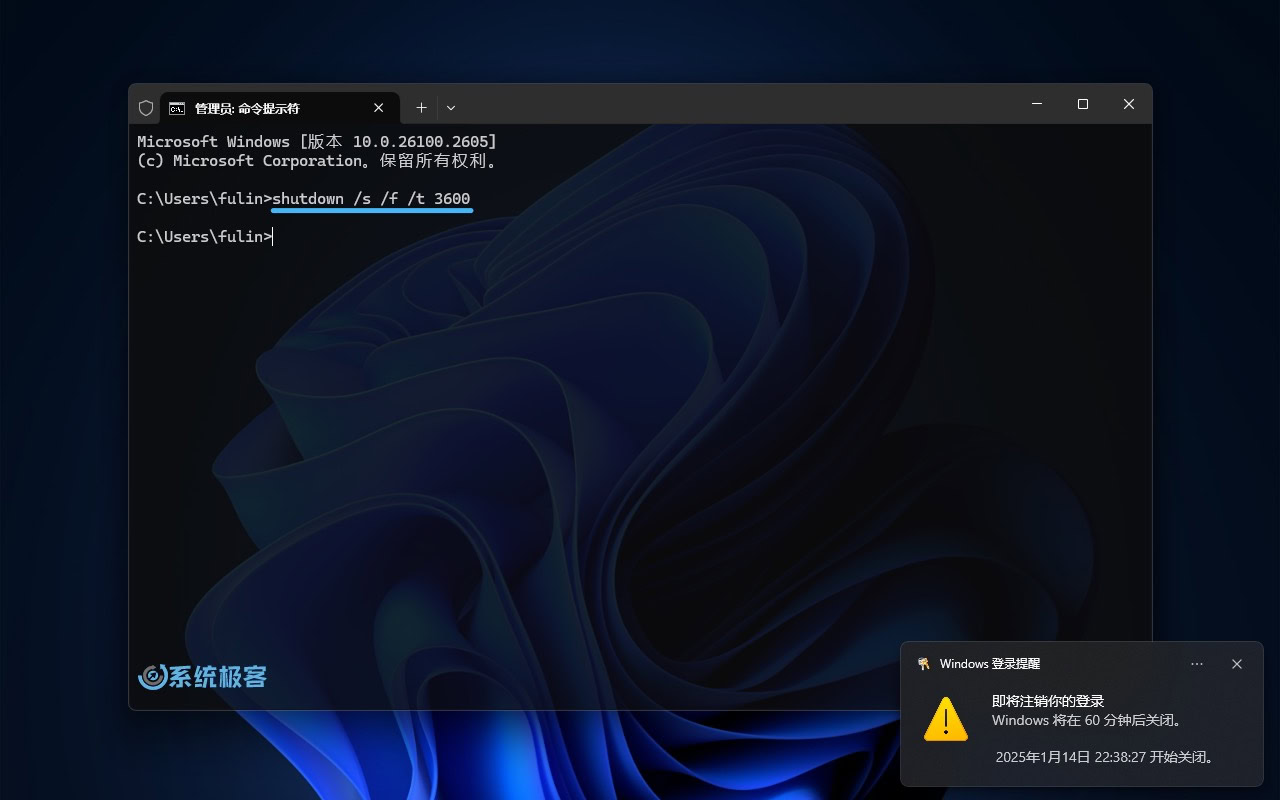
Task: Click the command prompt icon in the tab
Action: [177, 108]
